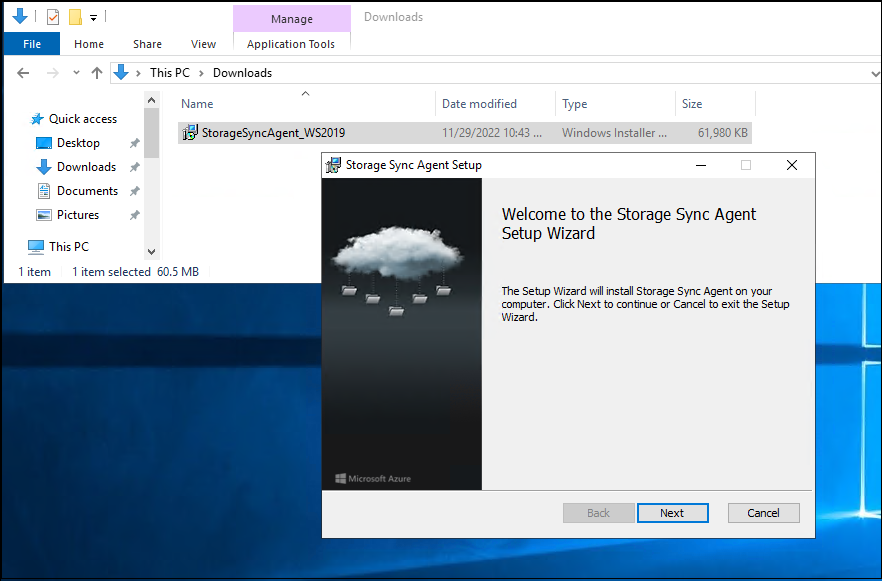882x581 pixels.
Task: Click the Properties checkmark icon in quick access toolbar
Action: [53, 17]
